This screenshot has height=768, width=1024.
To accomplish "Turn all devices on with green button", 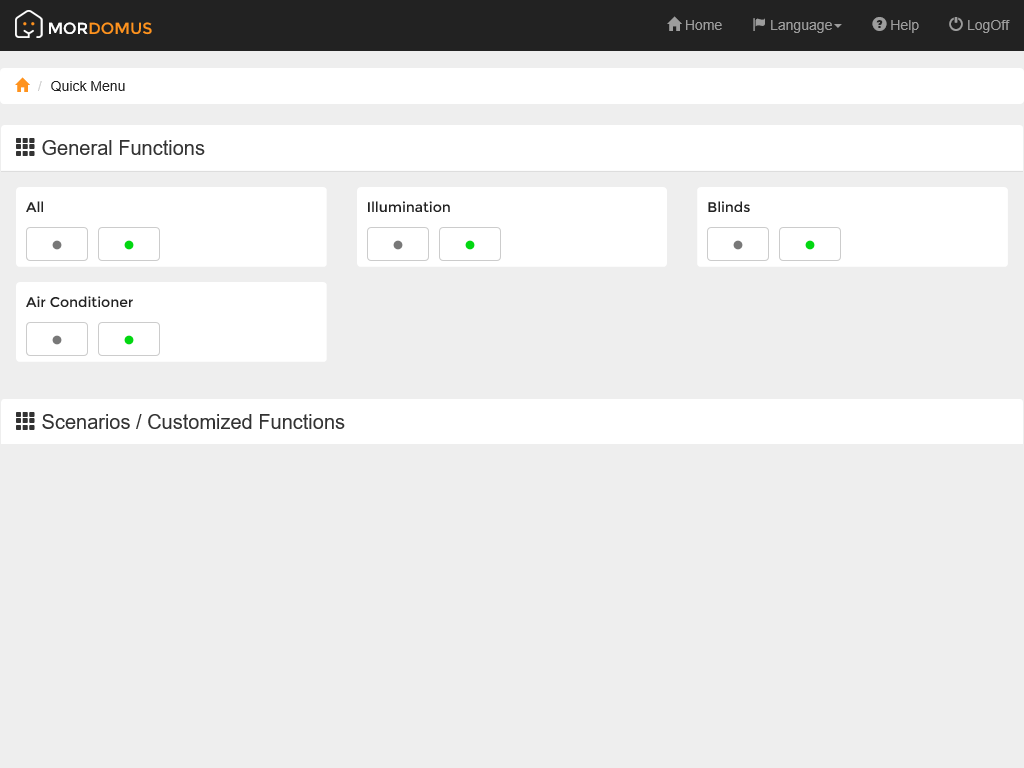I will (x=129, y=244).
